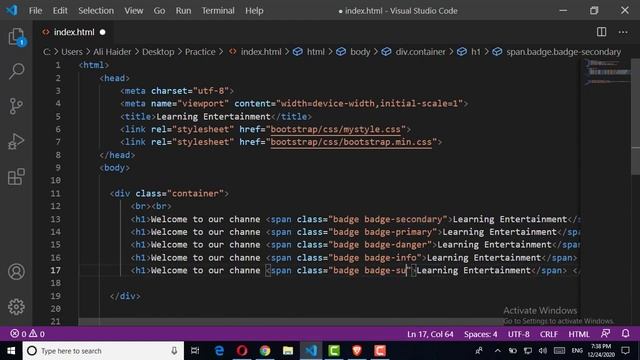Click the Visual Studio Code taskbar icon

311,351
